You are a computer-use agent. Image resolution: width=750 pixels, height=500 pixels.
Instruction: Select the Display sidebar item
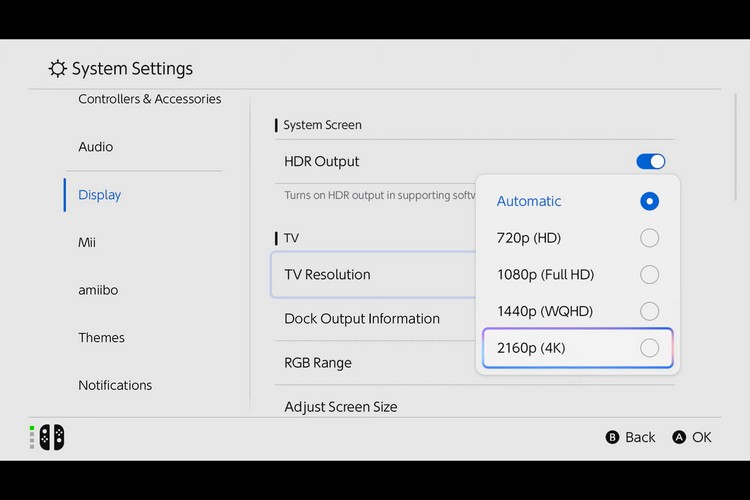pyautogui.click(x=100, y=195)
